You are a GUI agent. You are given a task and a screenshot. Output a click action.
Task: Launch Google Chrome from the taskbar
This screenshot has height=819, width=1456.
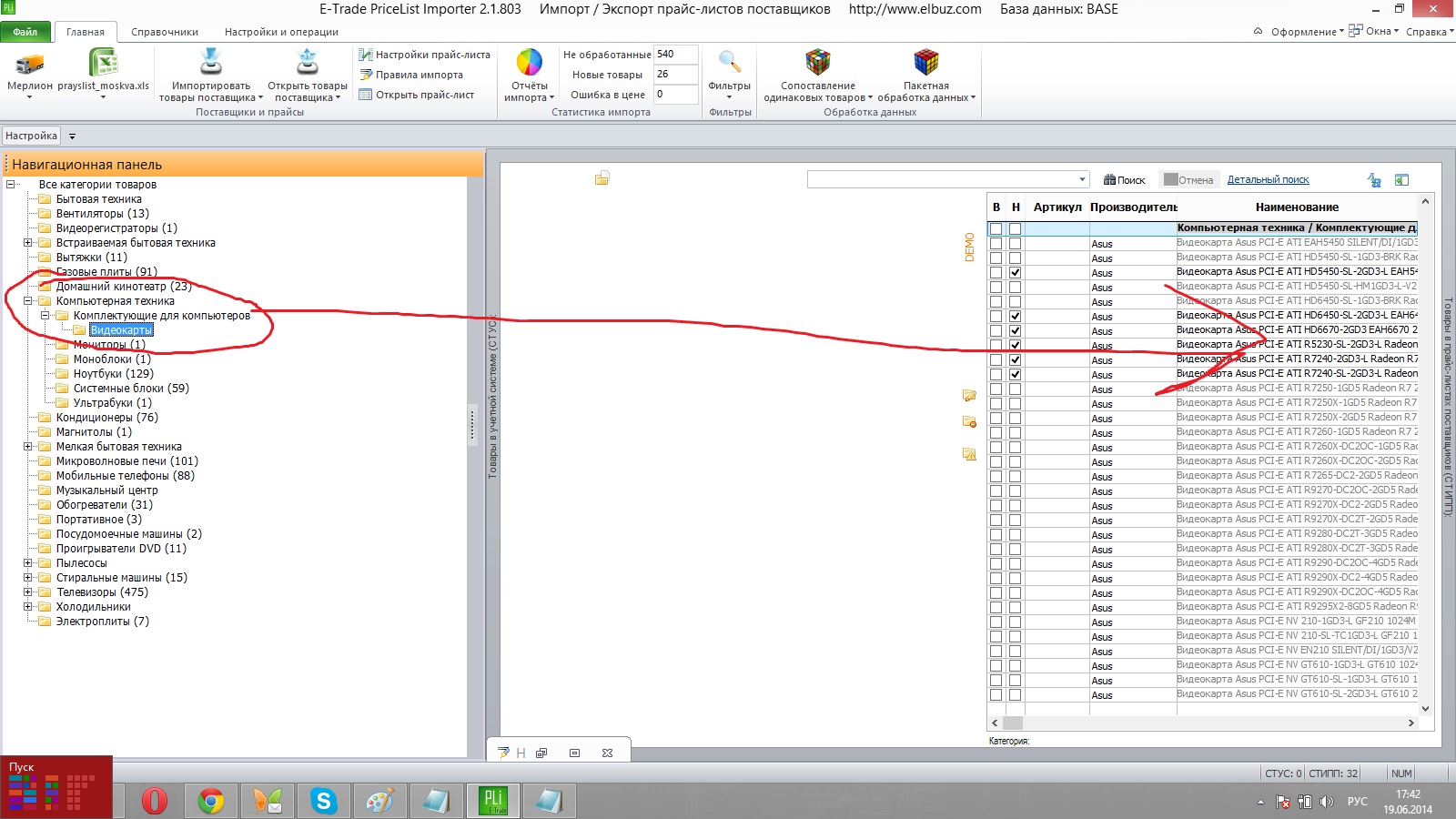[211, 801]
